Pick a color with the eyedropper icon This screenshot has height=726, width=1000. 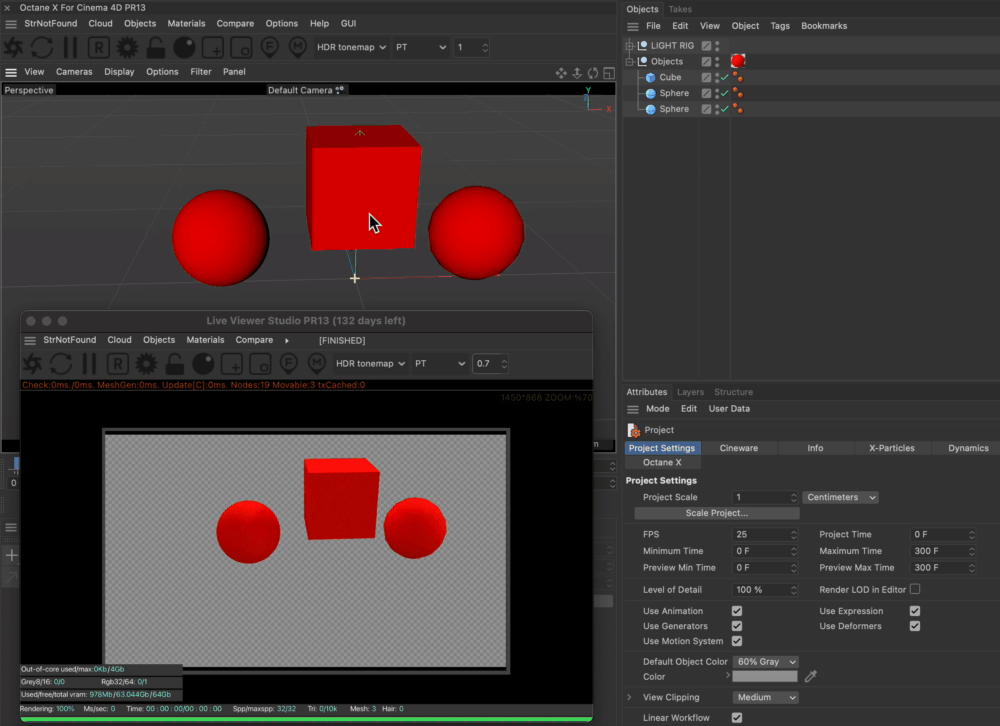811,677
